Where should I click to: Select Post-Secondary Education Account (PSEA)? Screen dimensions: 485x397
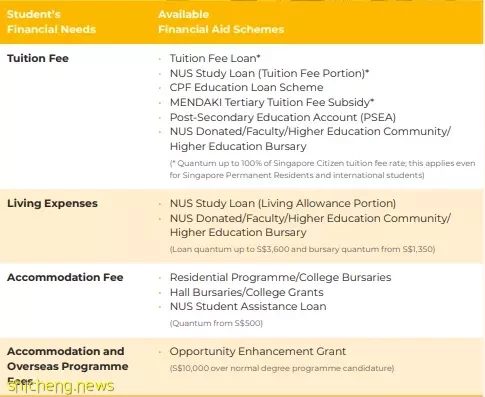pyautogui.click(x=283, y=117)
